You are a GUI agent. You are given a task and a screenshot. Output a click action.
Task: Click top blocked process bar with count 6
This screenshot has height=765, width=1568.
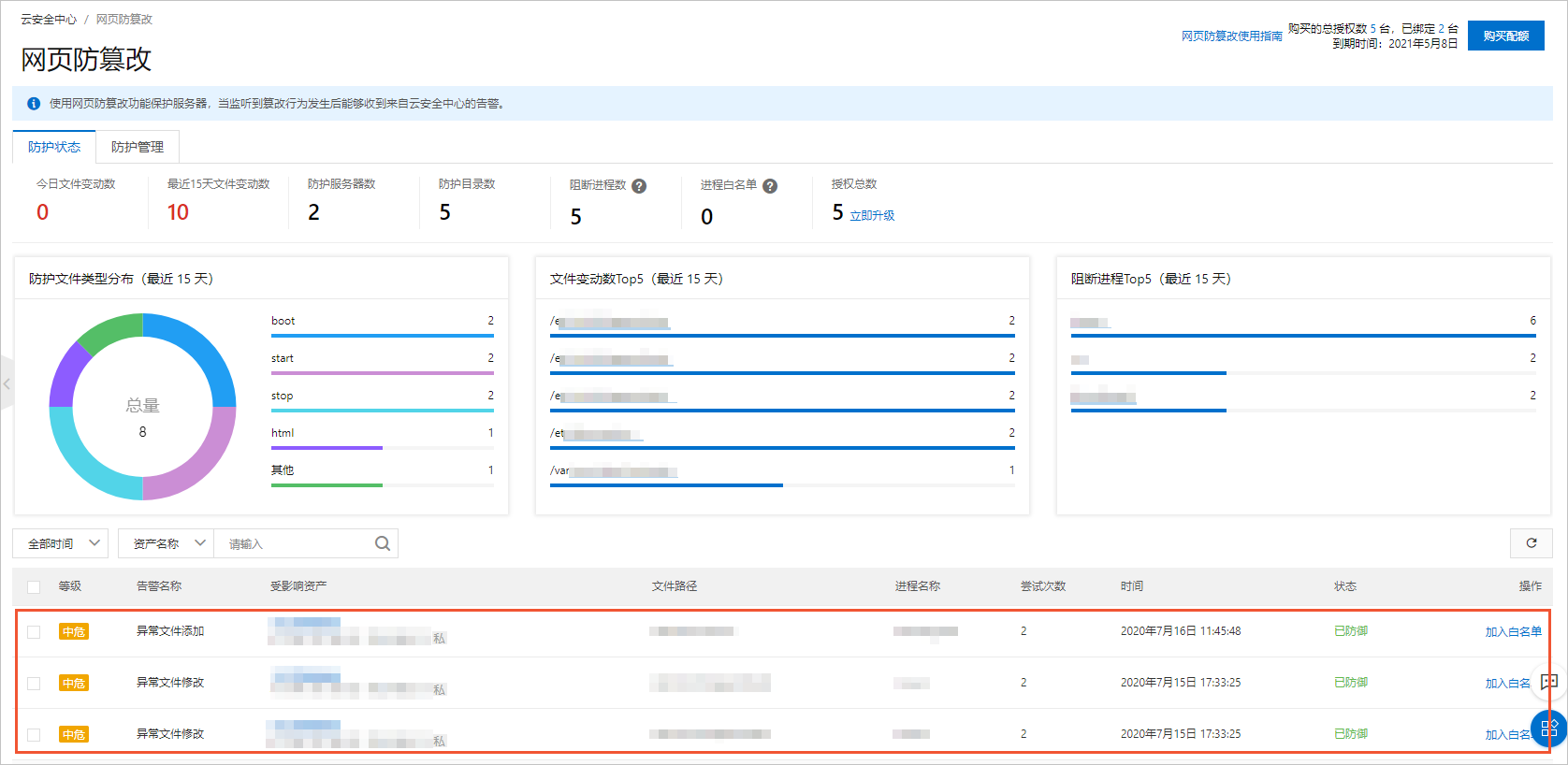(x=1303, y=335)
